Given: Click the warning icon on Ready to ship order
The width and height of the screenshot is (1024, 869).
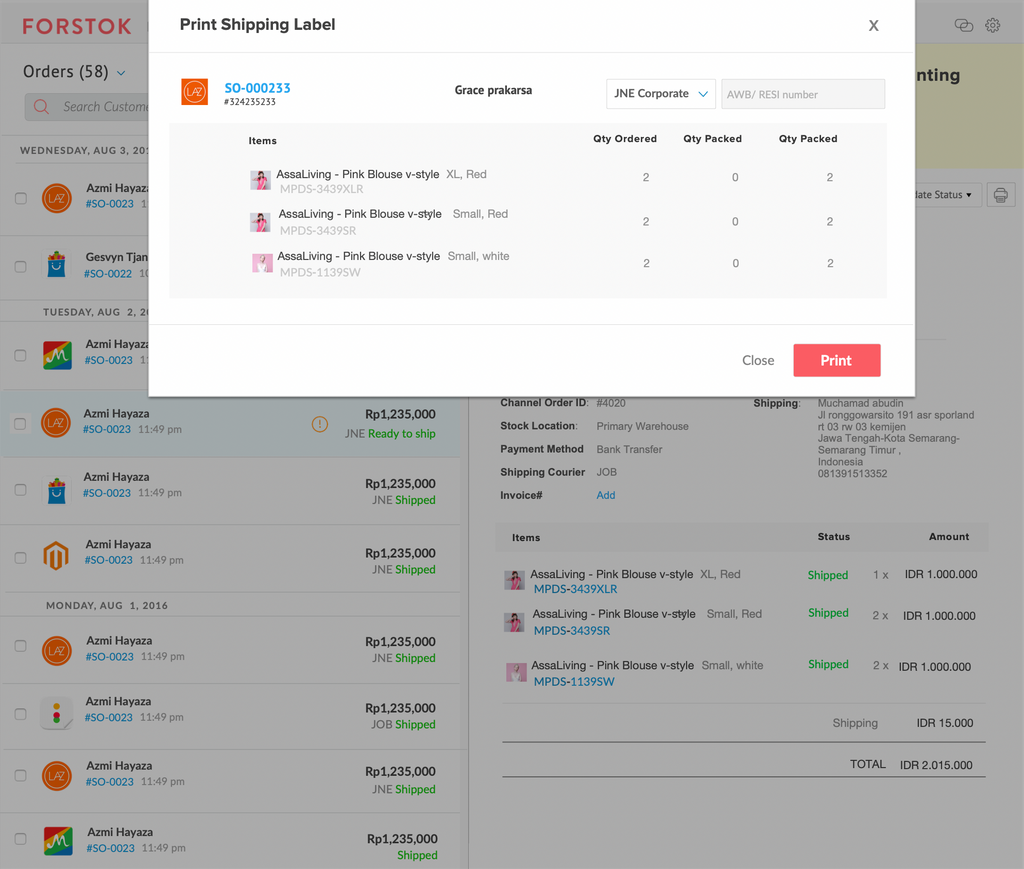Looking at the screenshot, I should coord(319,424).
